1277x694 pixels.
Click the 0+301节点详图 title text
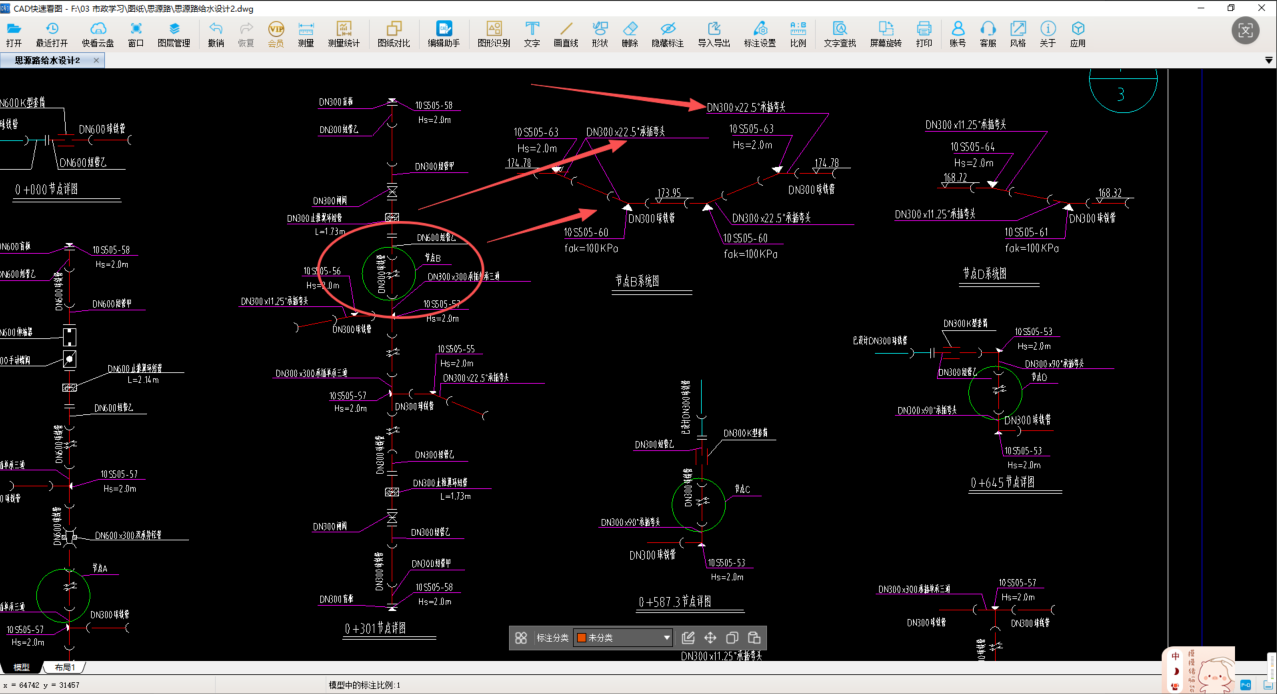pyautogui.click(x=376, y=627)
